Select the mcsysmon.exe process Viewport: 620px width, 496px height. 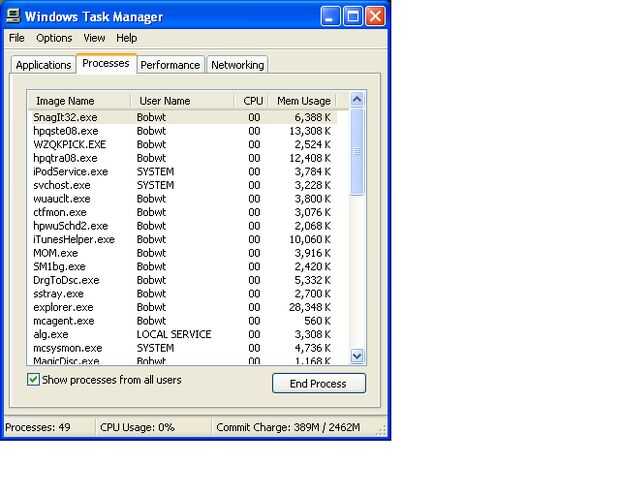click(182, 348)
